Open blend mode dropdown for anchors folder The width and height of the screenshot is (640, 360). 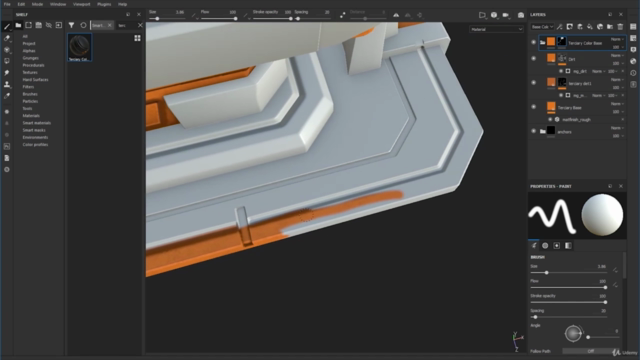617,128
